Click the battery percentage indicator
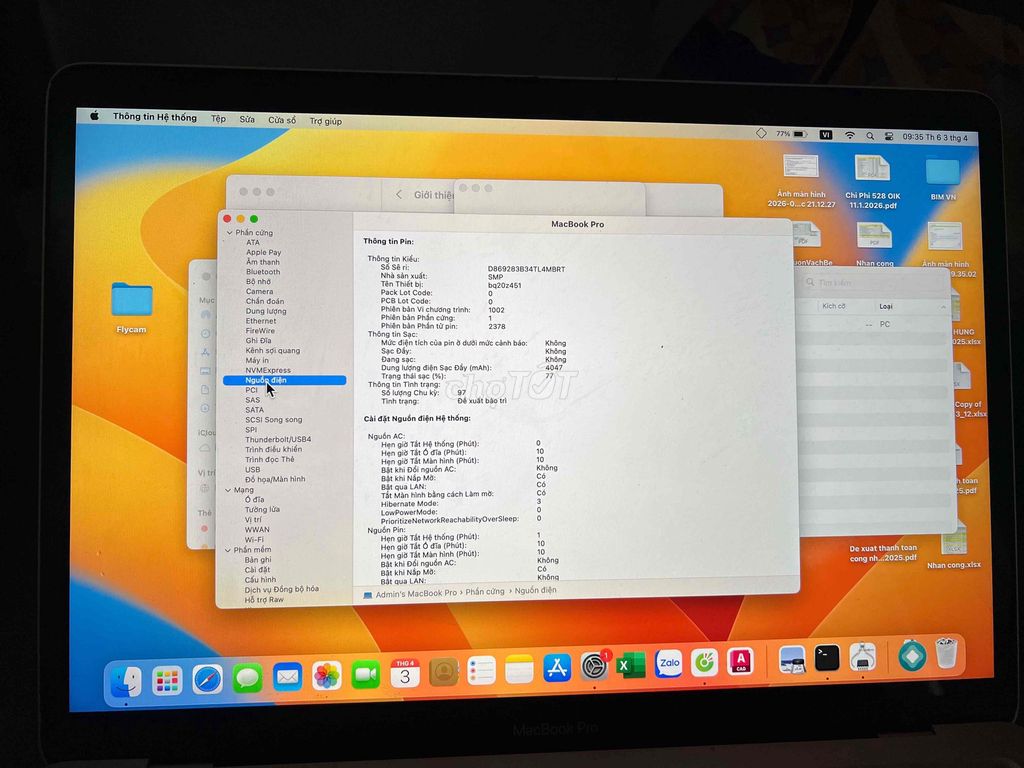Image resolution: width=1024 pixels, height=768 pixels. (x=786, y=133)
